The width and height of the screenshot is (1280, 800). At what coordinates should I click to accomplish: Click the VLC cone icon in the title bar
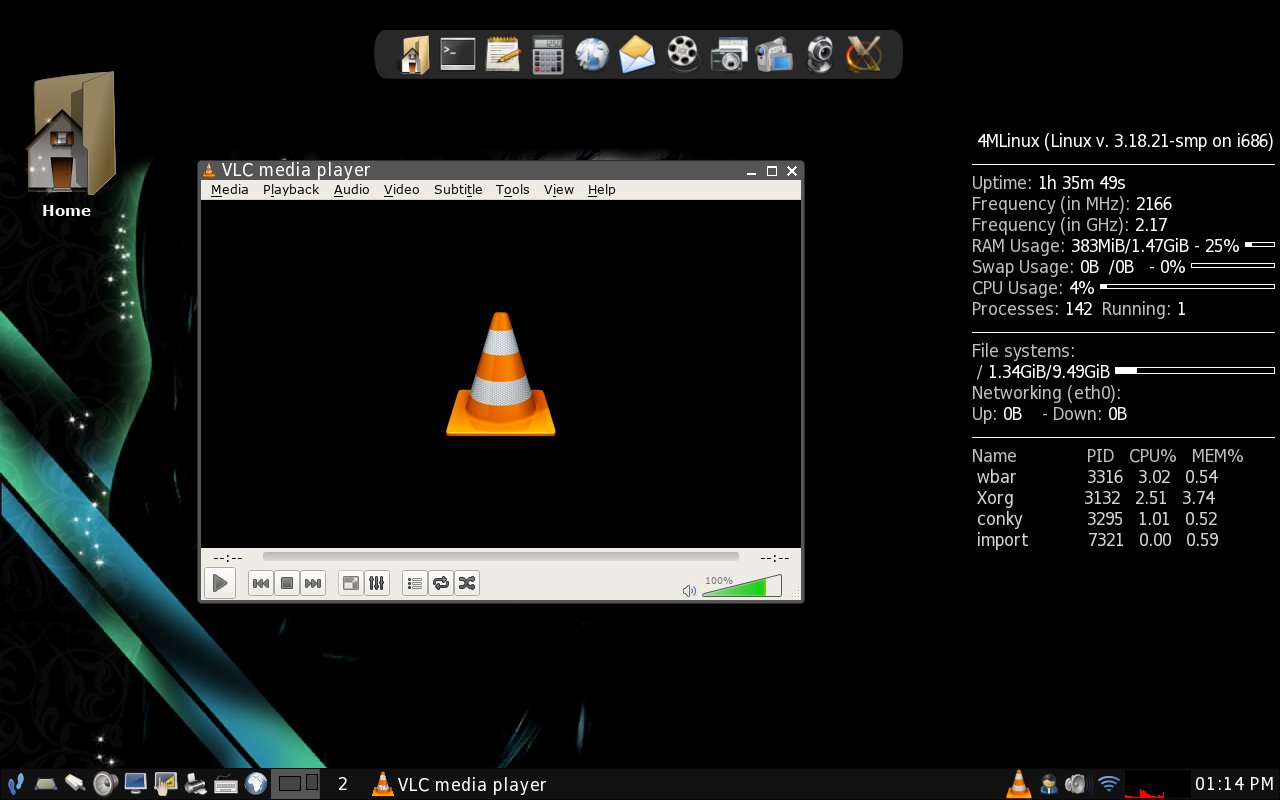pos(209,170)
